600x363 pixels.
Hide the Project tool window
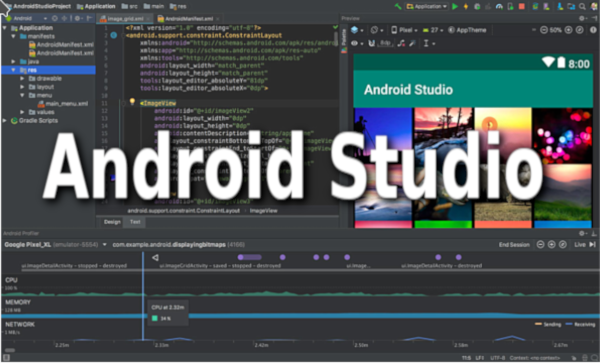tap(89, 18)
